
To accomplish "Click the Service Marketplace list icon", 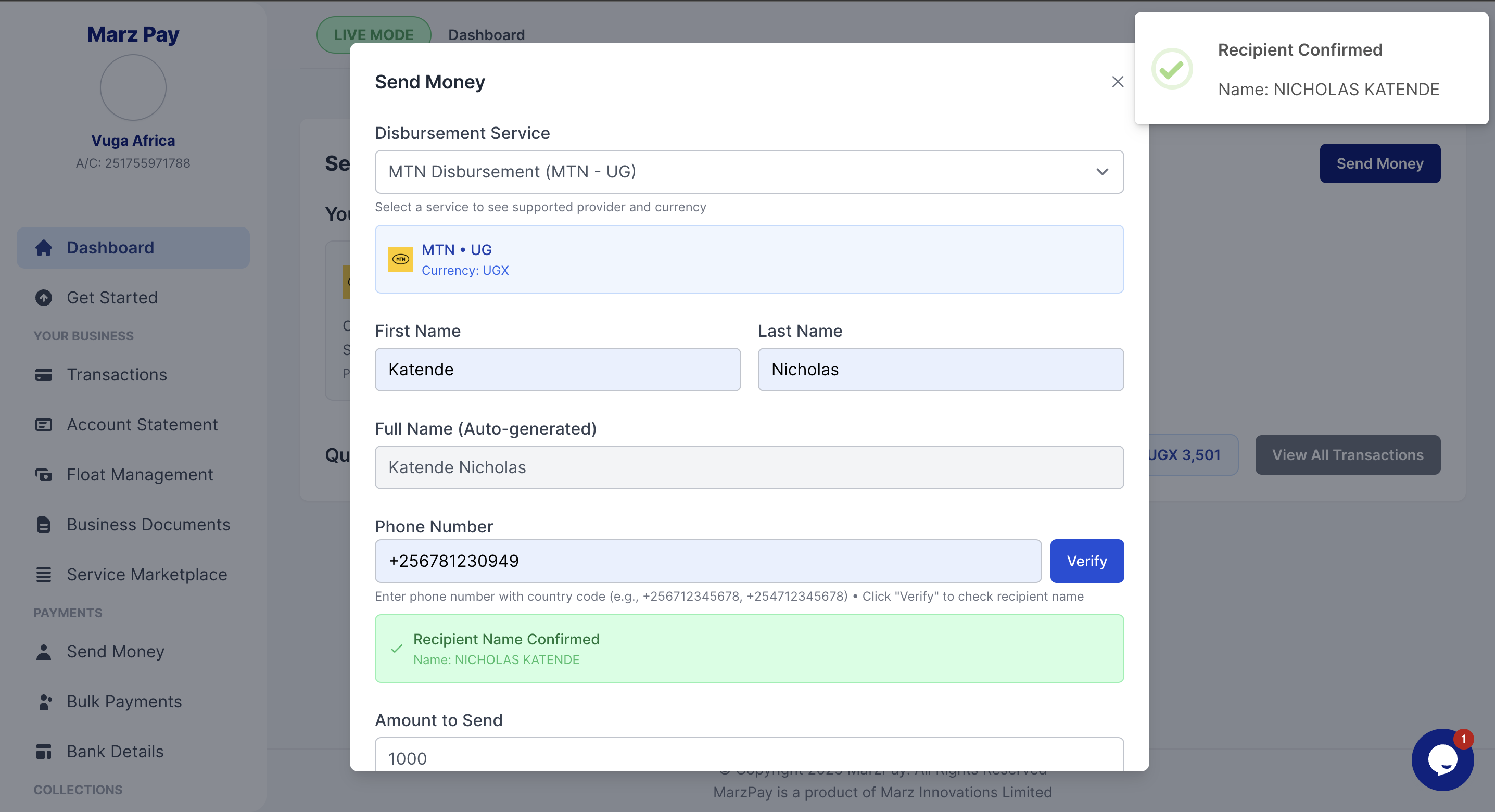I will [44, 575].
